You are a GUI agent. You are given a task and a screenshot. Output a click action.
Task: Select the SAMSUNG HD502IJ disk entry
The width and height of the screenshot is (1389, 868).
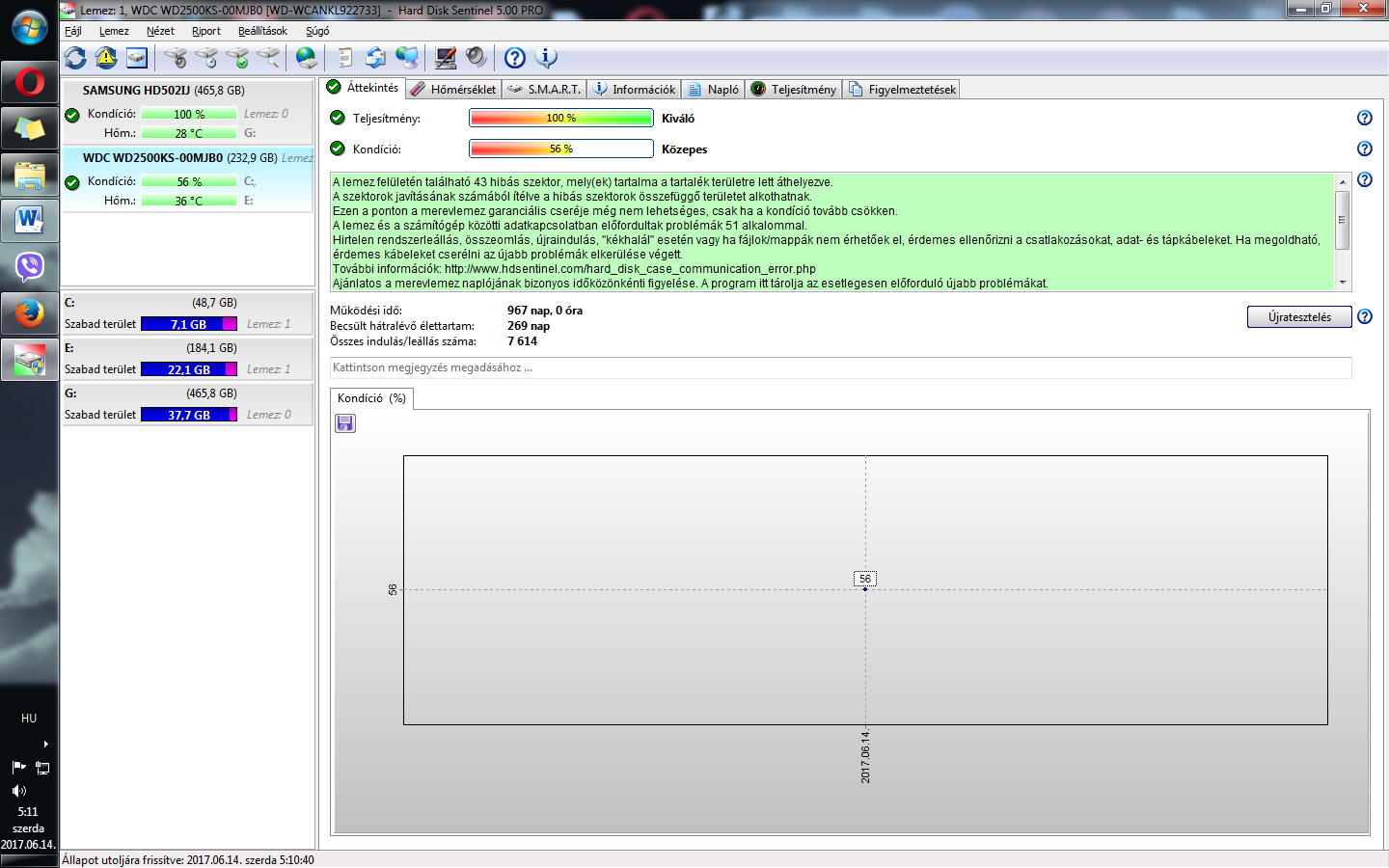(x=187, y=111)
